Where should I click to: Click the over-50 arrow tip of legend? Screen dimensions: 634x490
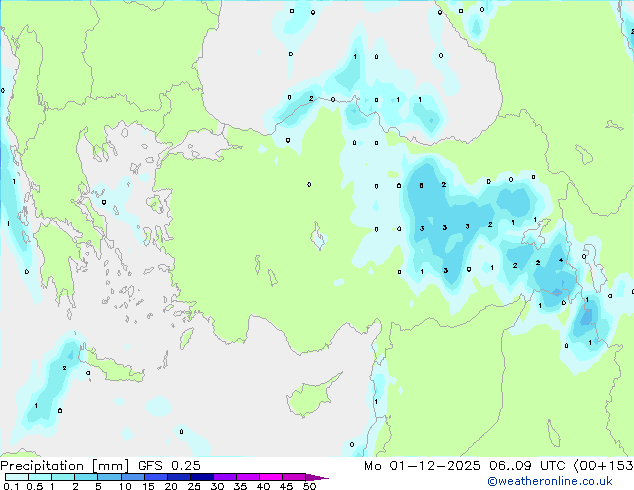(x=317, y=477)
